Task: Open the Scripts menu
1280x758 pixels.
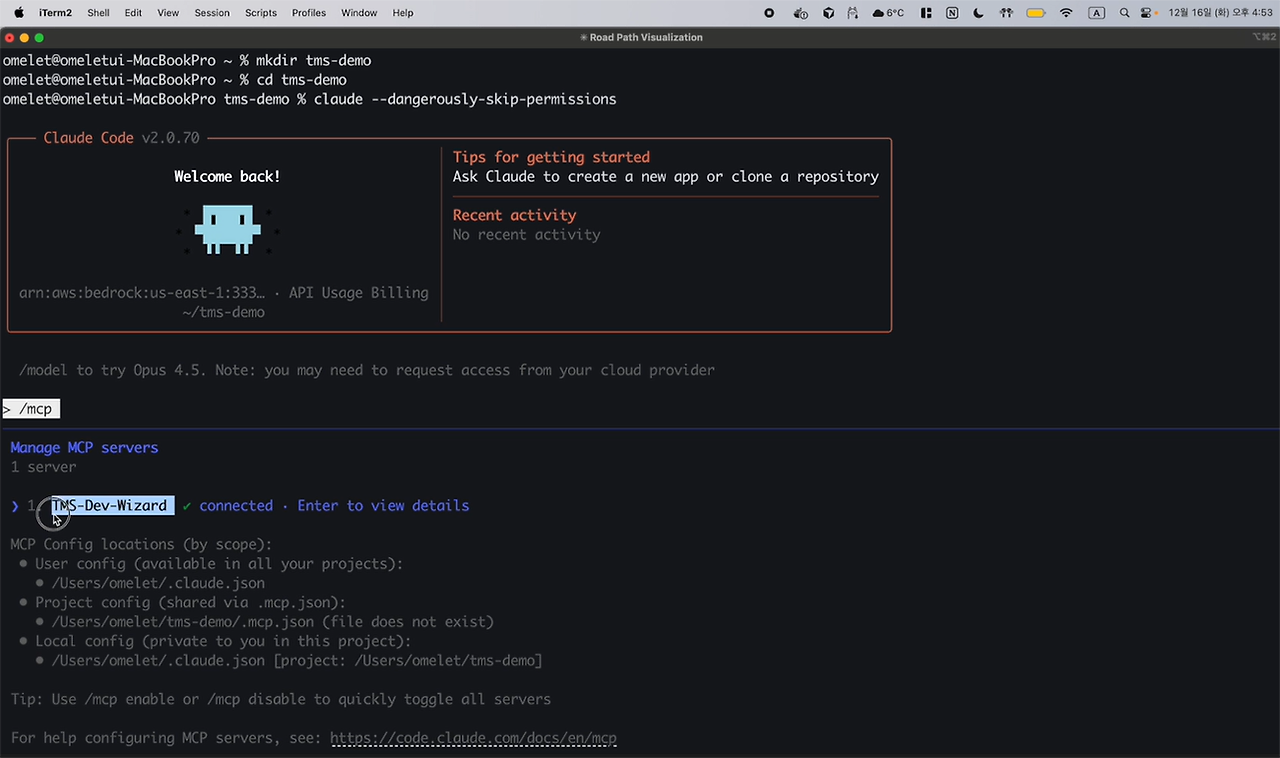Action: click(x=261, y=13)
